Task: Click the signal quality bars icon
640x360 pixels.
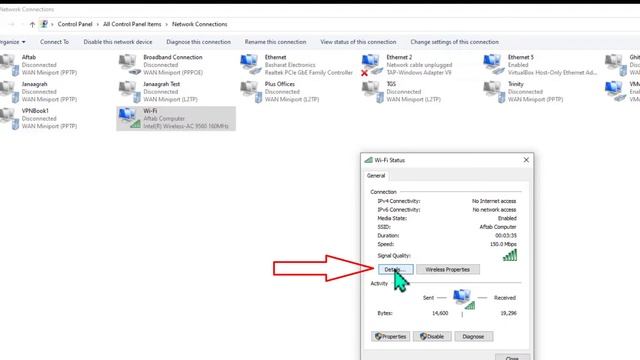Action: tap(510, 255)
